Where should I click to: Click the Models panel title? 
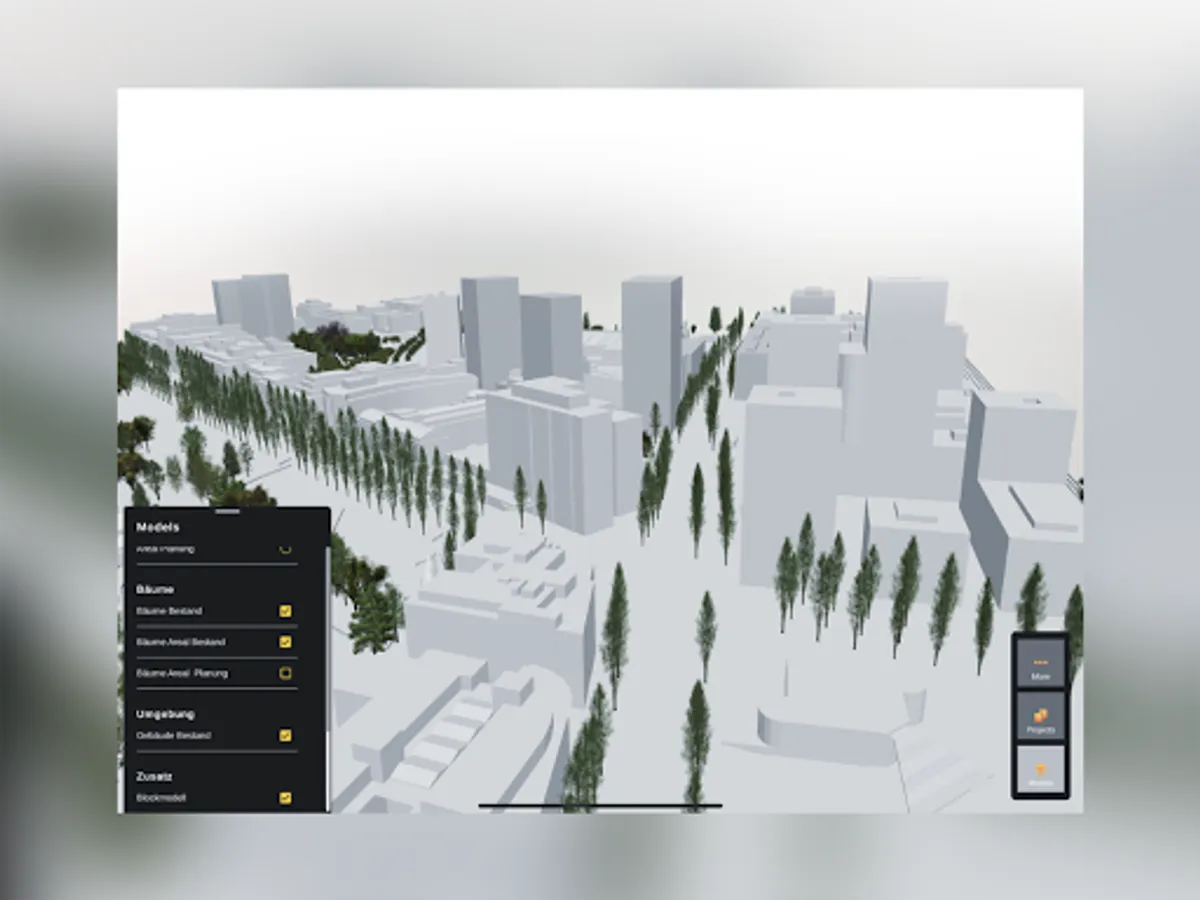[x=158, y=527]
